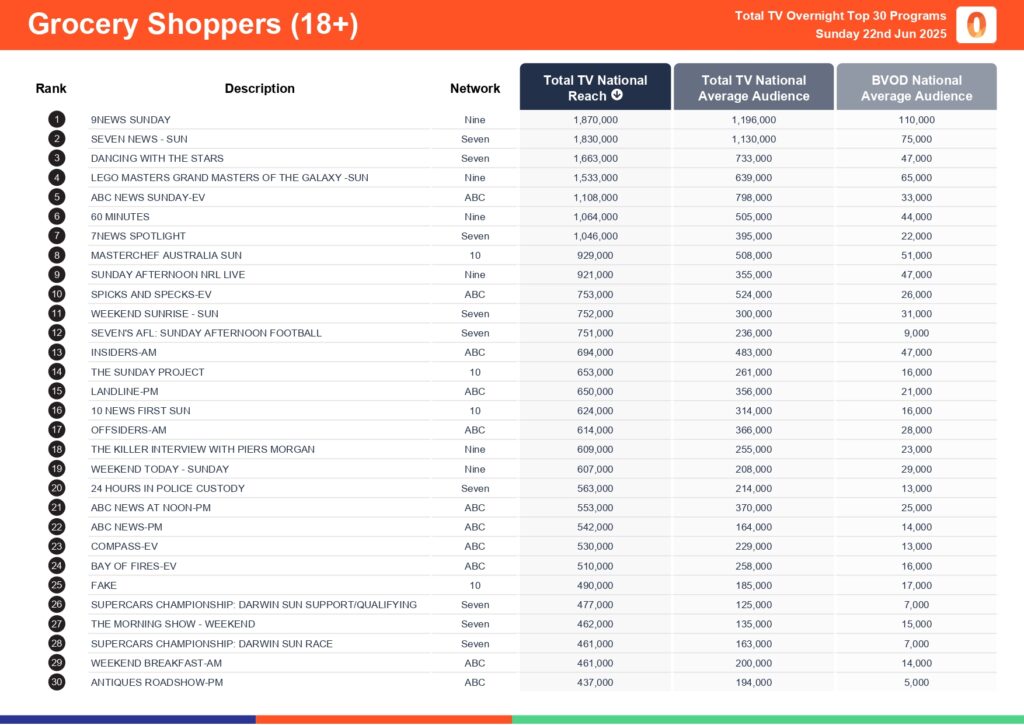Click the 1,870,000 reach value cell
Image resolution: width=1024 pixels, height=725 pixels.
pos(595,120)
